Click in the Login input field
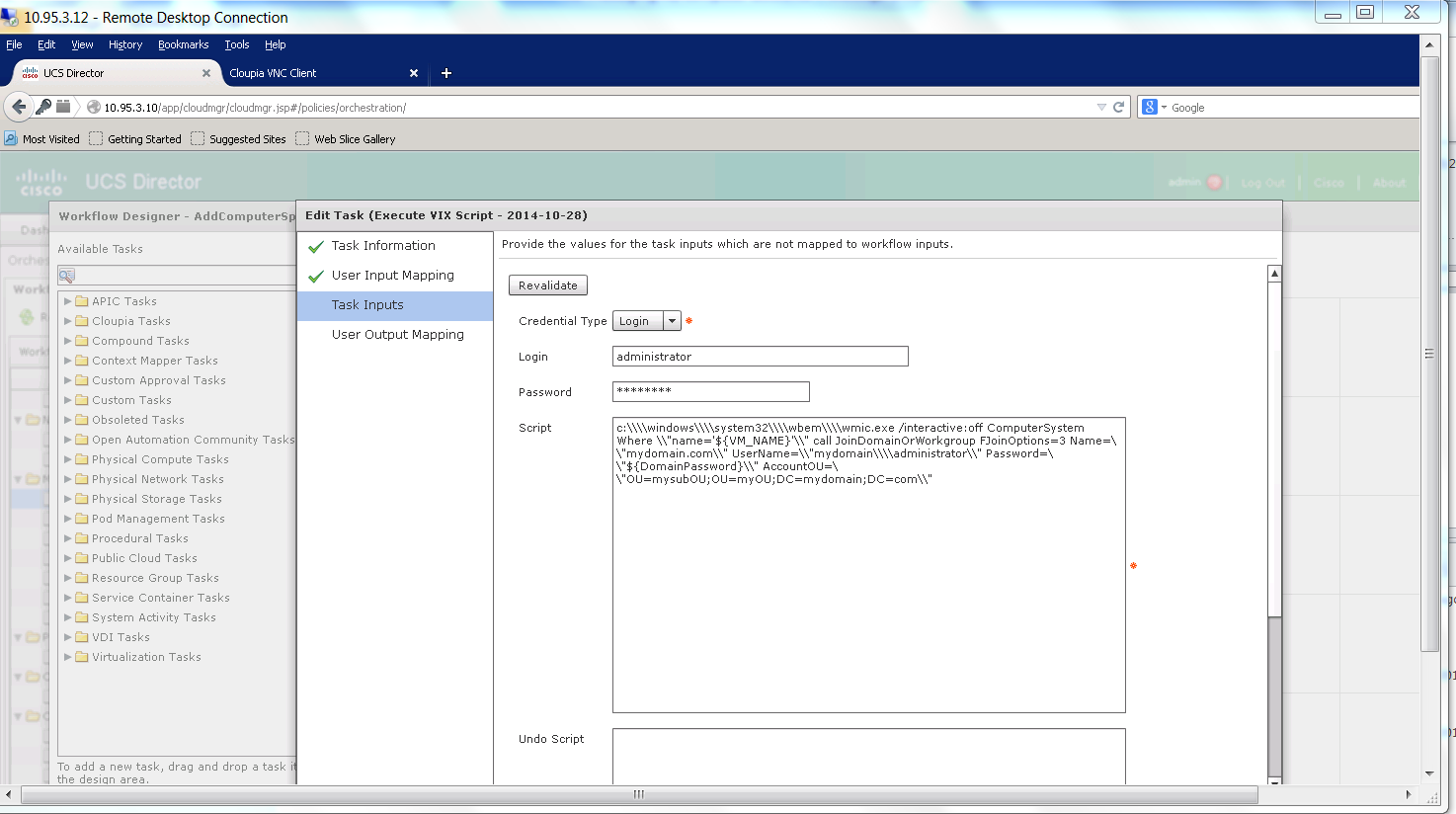 [x=760, y=357]
